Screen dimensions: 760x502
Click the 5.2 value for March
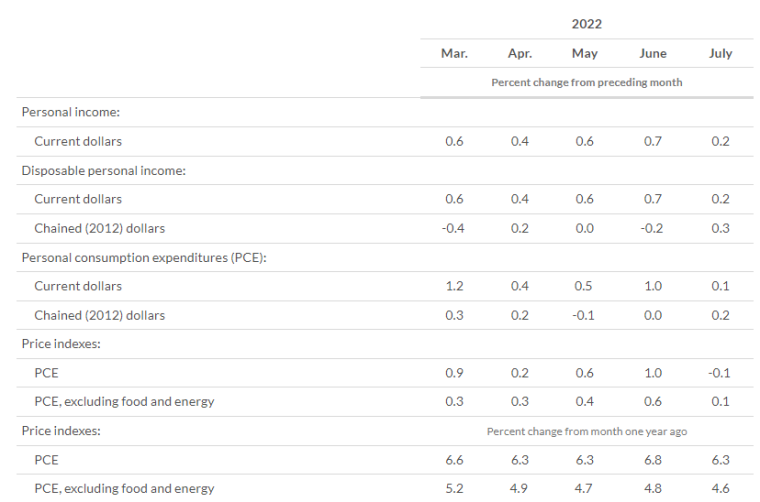tap(454, 489)
